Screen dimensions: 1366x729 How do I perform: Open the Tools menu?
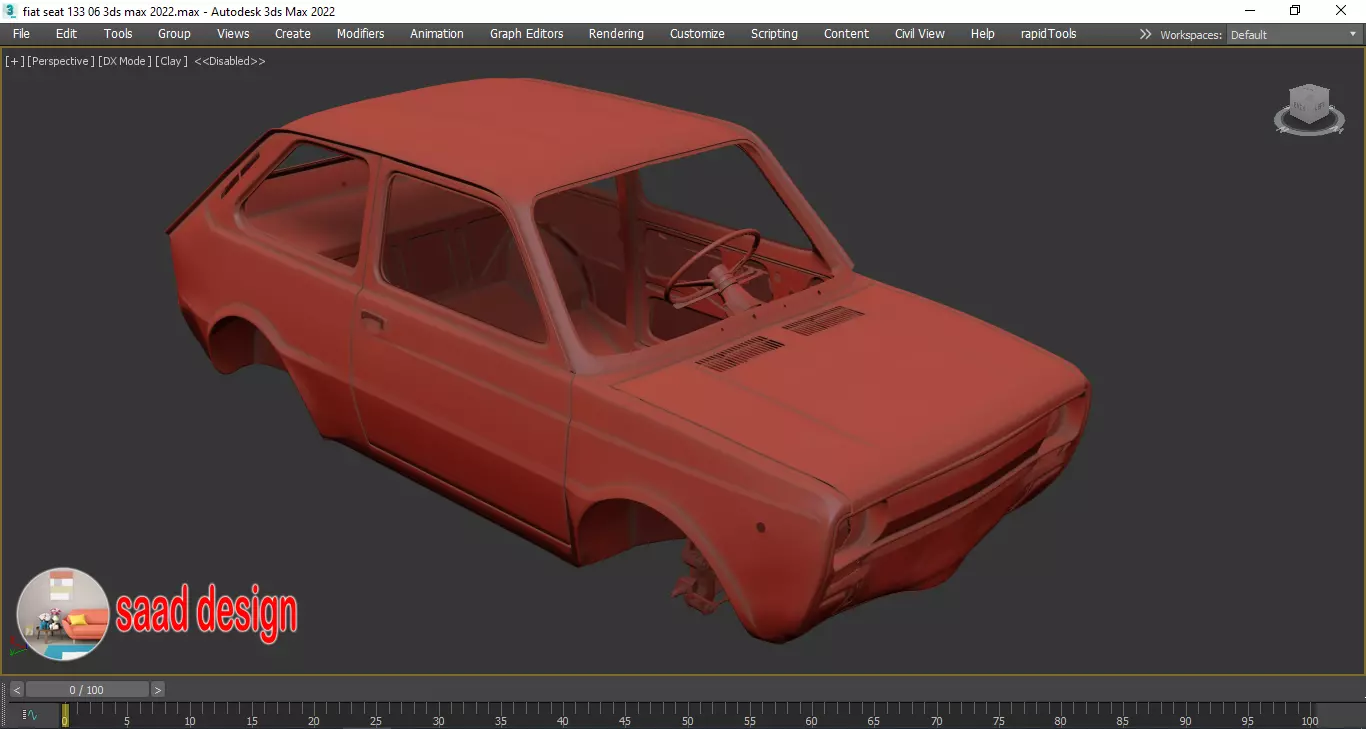click(x=118, y=34)
